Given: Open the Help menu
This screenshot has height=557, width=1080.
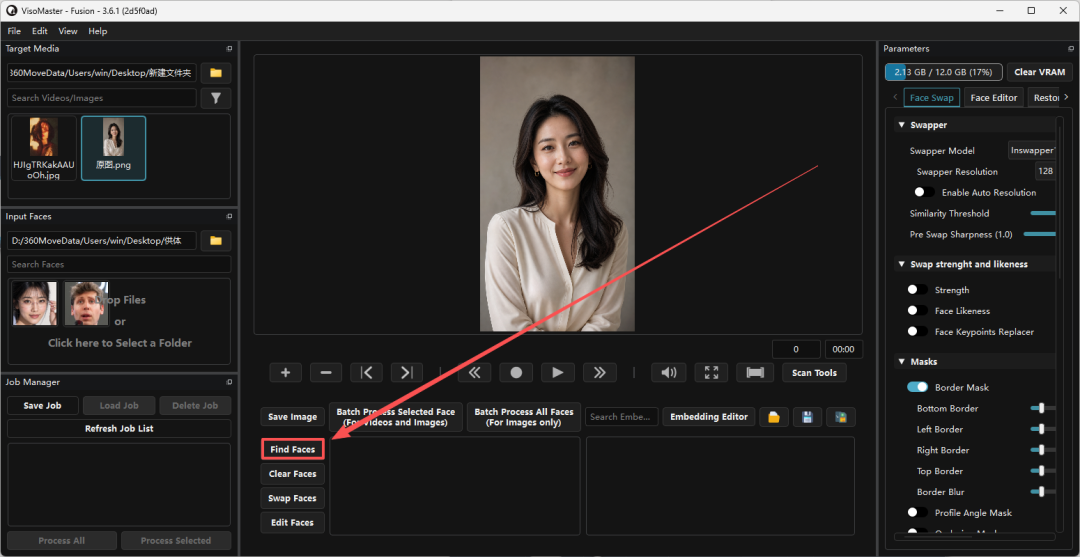Looking at the screenshot, I should tap(98, 31).
